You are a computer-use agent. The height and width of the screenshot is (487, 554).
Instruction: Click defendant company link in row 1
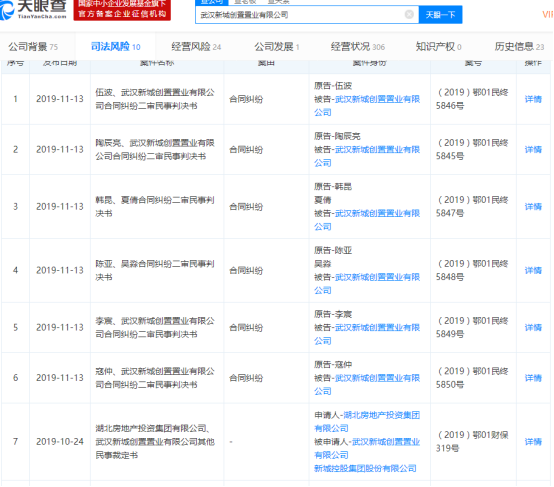coord(367,106)
